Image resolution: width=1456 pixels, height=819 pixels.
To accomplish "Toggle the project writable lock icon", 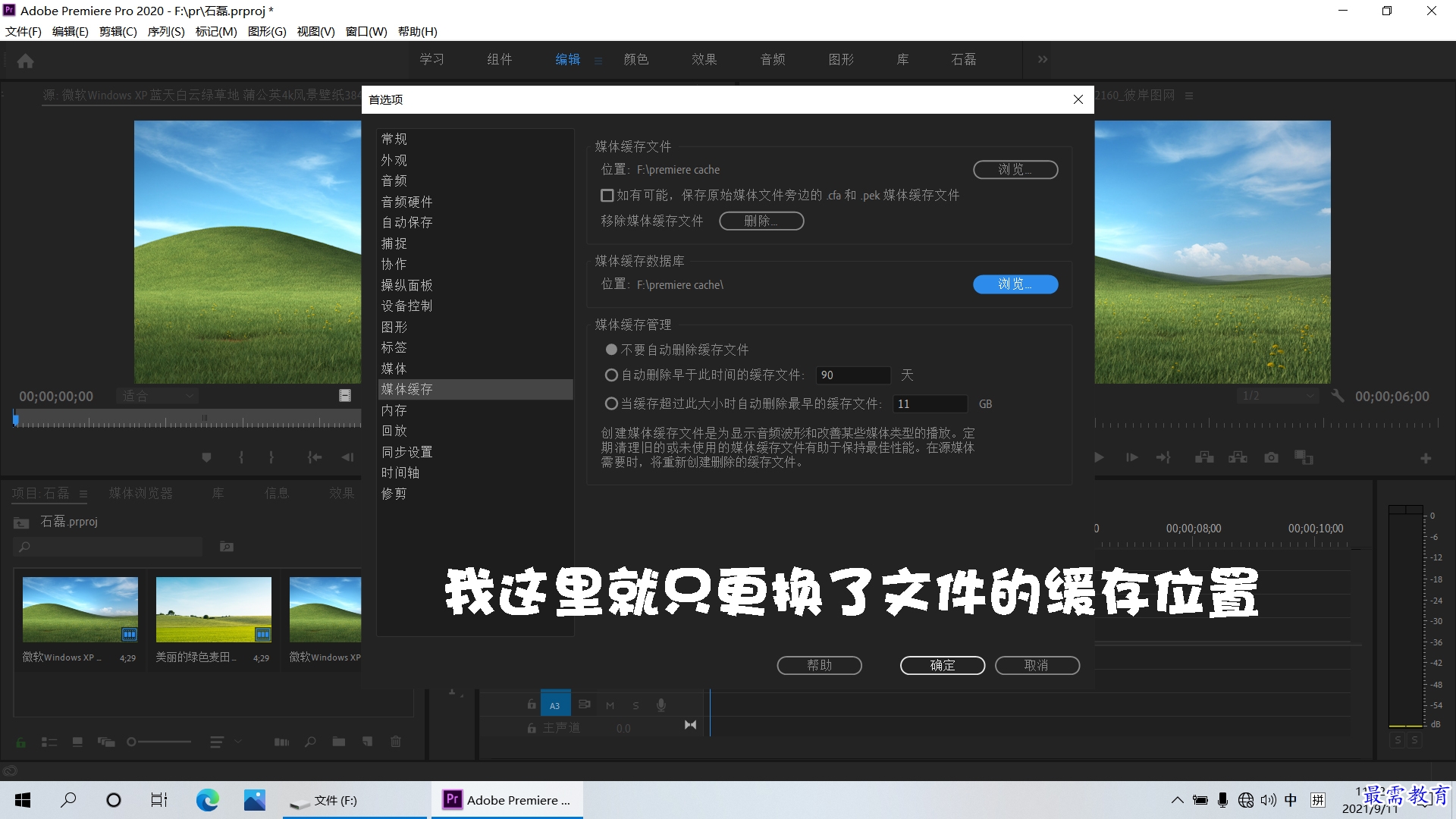I will pos(20,742).
